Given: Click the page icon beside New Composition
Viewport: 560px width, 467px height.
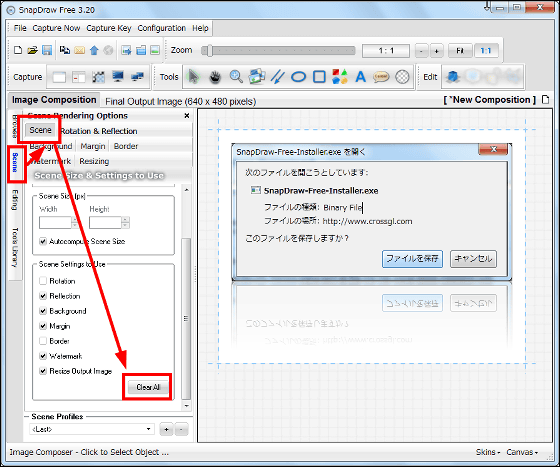Looking at the screenshot, I should (545, 100).
